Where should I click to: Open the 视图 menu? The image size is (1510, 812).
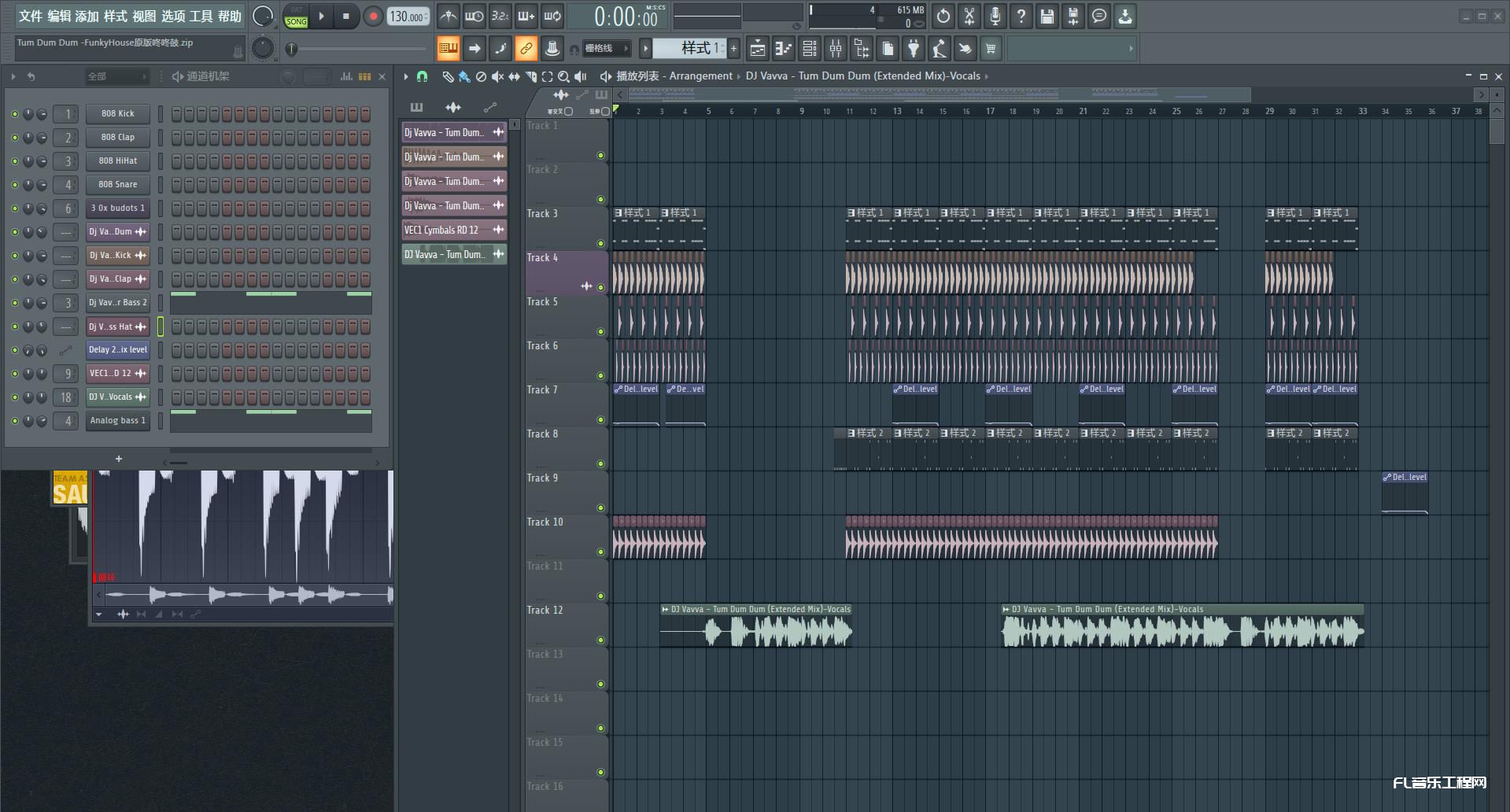tap(144, 16)
